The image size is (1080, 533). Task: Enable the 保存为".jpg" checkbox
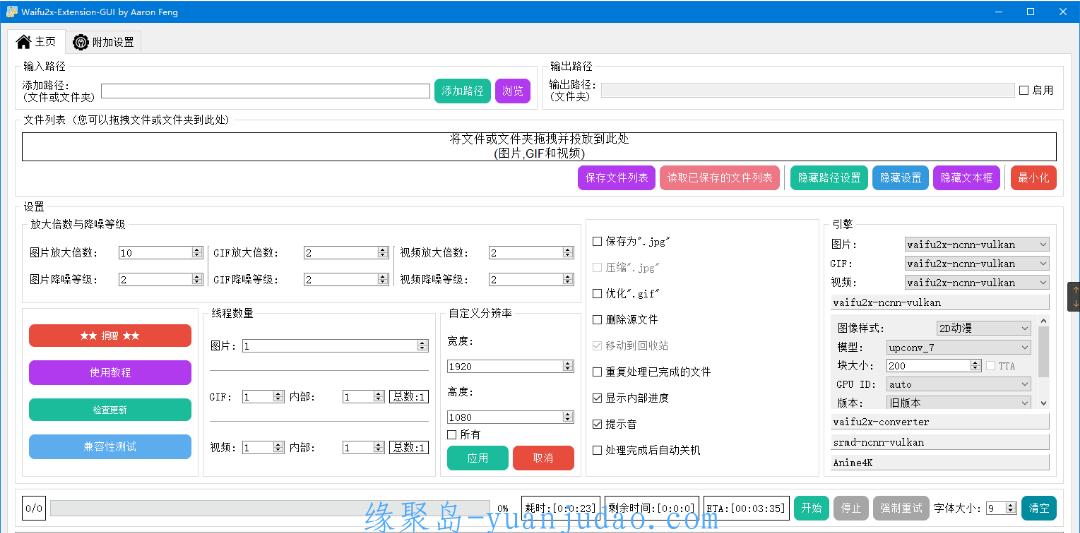[x=598, y=241]
